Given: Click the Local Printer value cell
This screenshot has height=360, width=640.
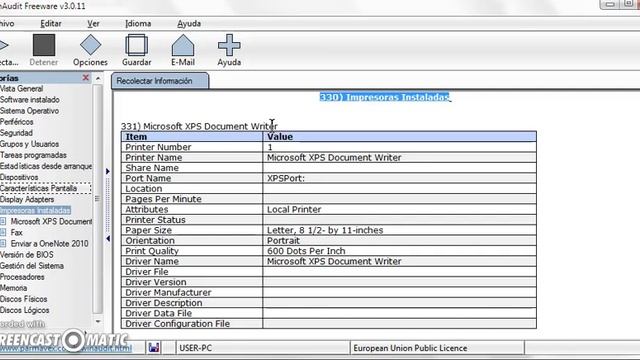Looking at the screenshot, I should click(x=400, y=209).
